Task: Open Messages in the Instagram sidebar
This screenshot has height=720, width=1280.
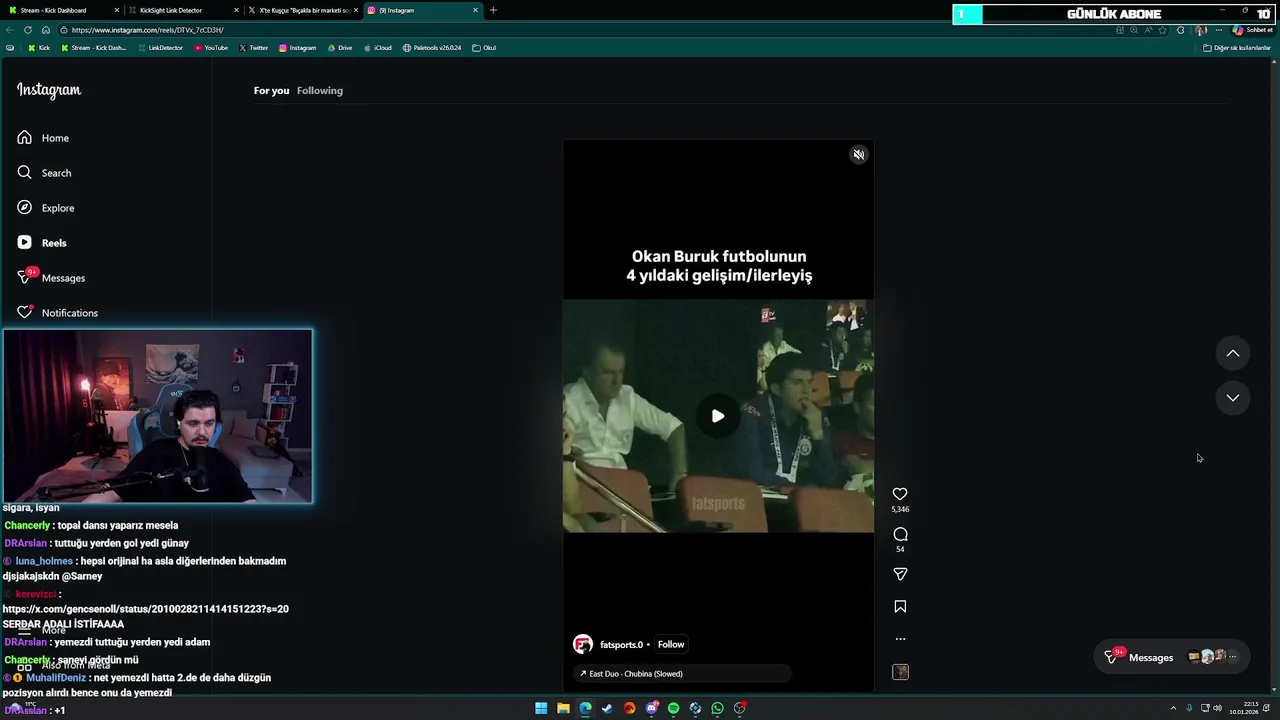Action: coord(51,277)
